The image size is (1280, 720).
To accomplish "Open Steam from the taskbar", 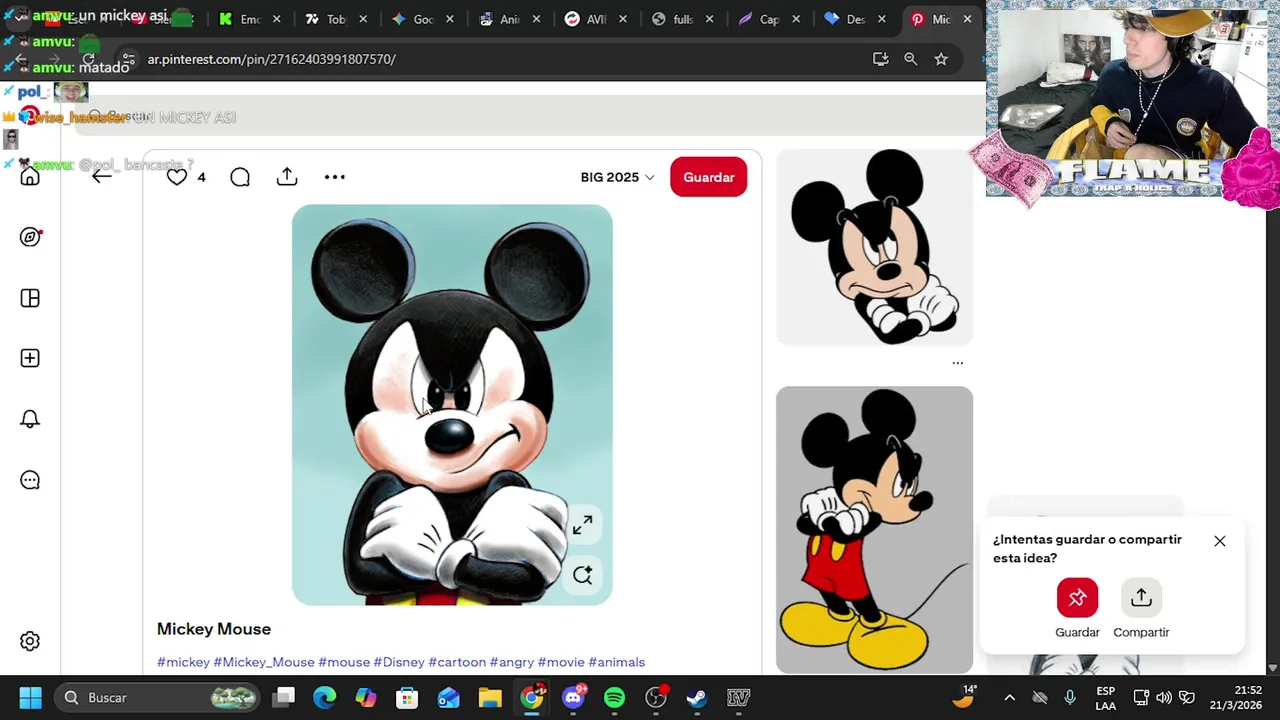I will [697, 697].
